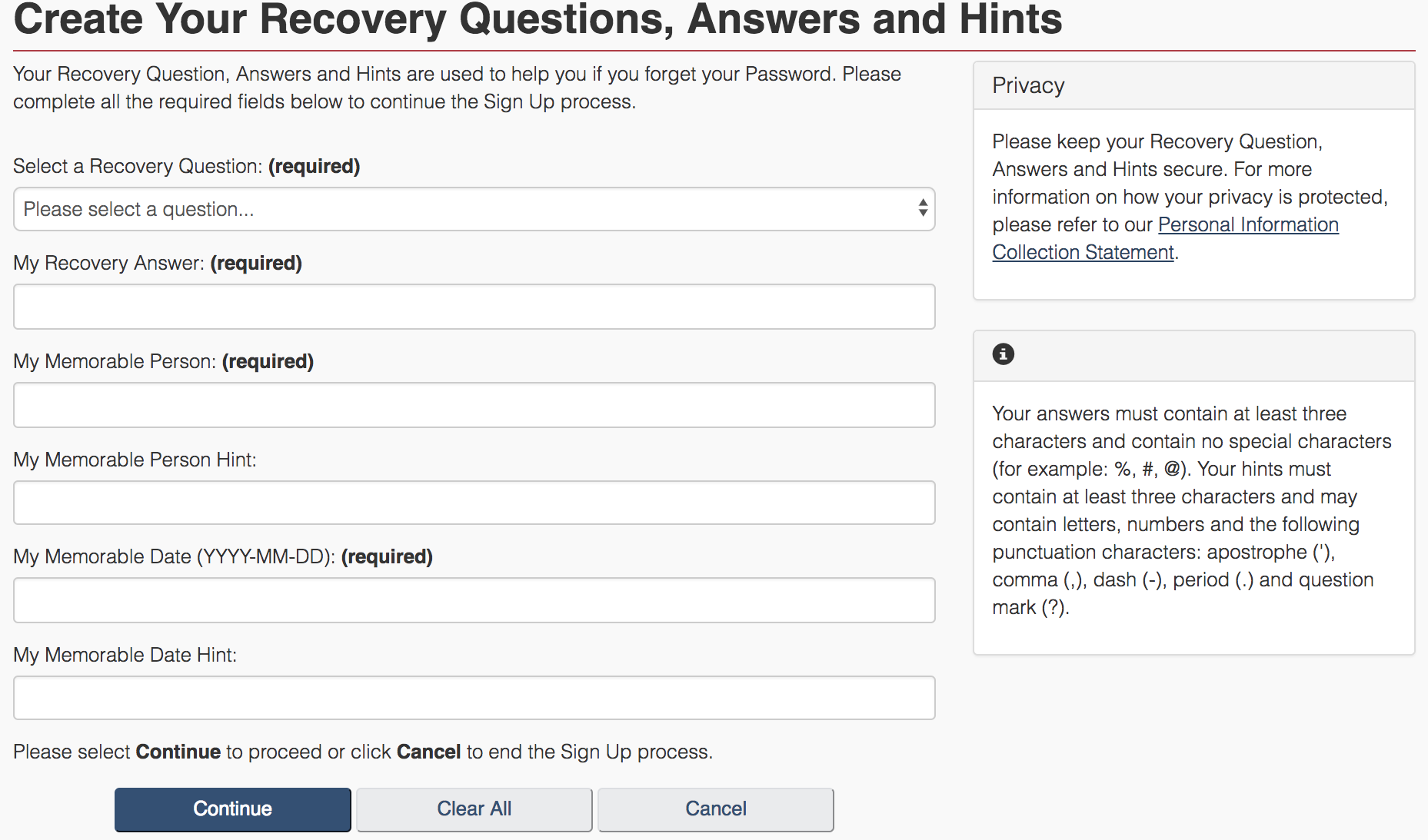1428x840 pixels.
Task: Select the My Memorable Person Hint input
Action: click(474, 503)
